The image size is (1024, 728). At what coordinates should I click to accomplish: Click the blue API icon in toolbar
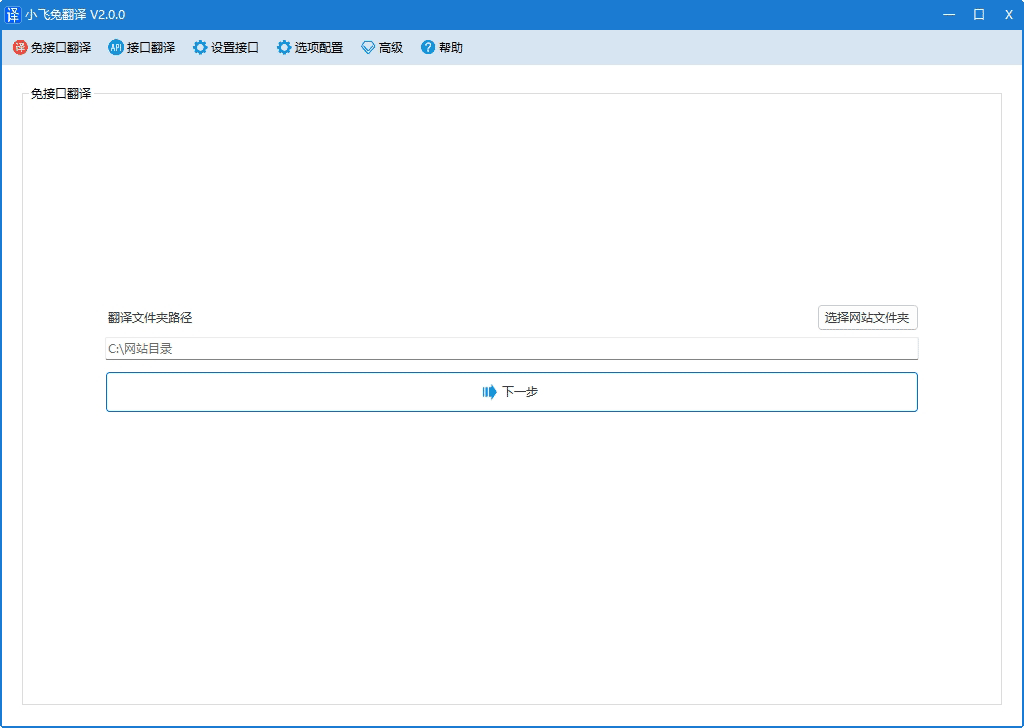click(x=116, y=47)
